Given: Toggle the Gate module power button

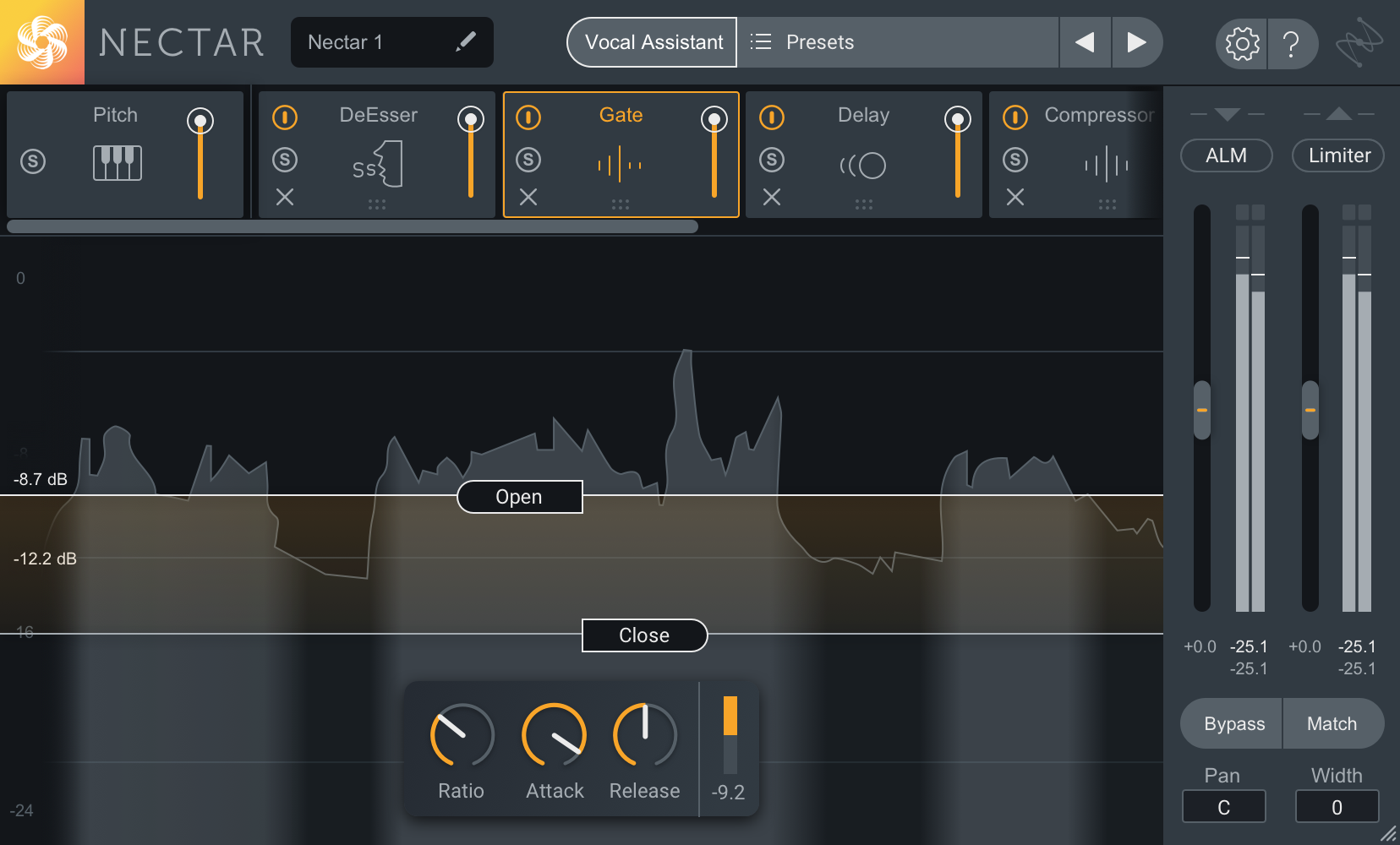Looking at the screenshot, I should pyautogui.click(x=528, y=117).
